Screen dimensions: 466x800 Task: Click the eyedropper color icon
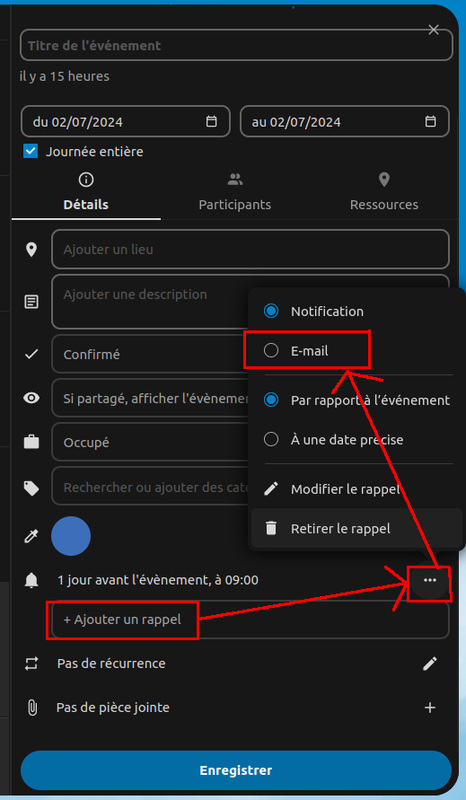[32, 536]
